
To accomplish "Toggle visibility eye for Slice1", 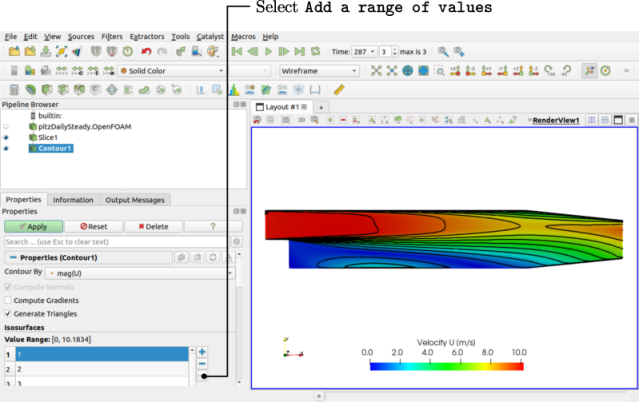I will tap(6, 138).
